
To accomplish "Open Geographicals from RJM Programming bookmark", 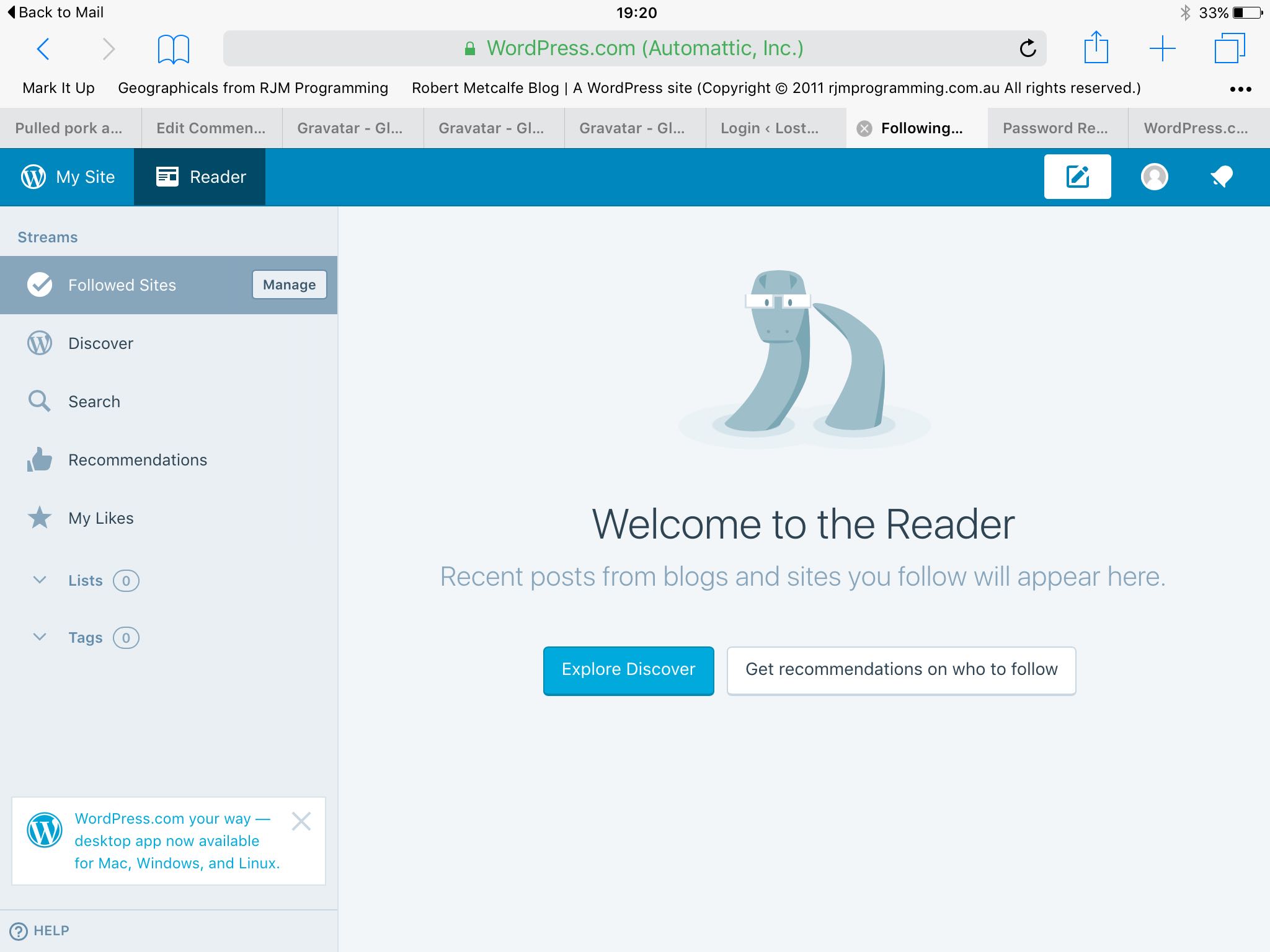I will (253, 88).
